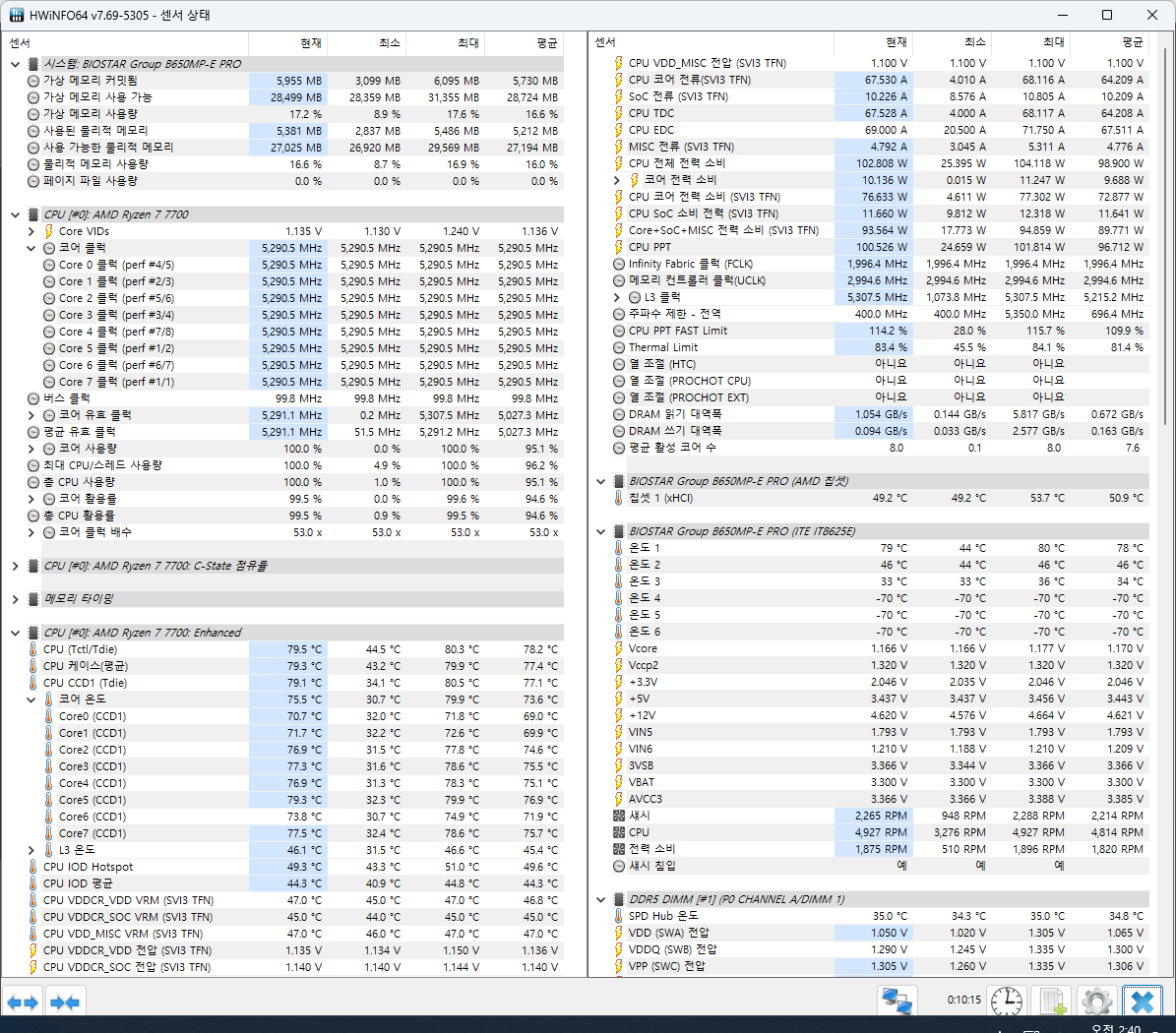The width and height of the screenshot is (1176, 1033).
Task: Click the fan icon beside 전력 소비 RPM
Action: 619,849
